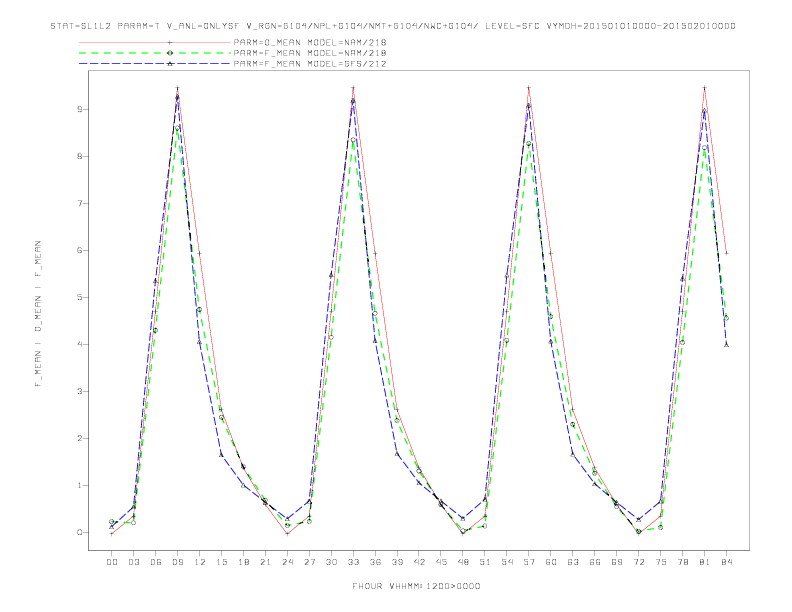The height and width of the screenshot is (612, 792).
Task: Click x-axis forecast hour label 51
Action: pyautogui.click(x=485, y=562)
